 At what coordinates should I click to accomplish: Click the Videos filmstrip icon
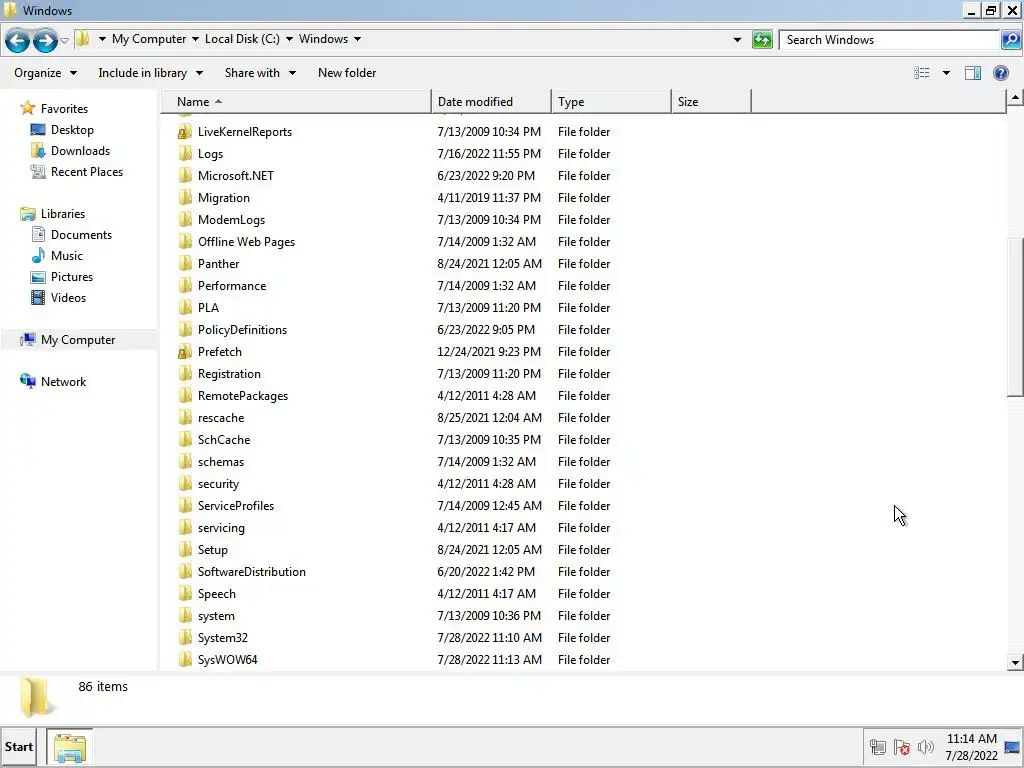[x=38, y=298]
